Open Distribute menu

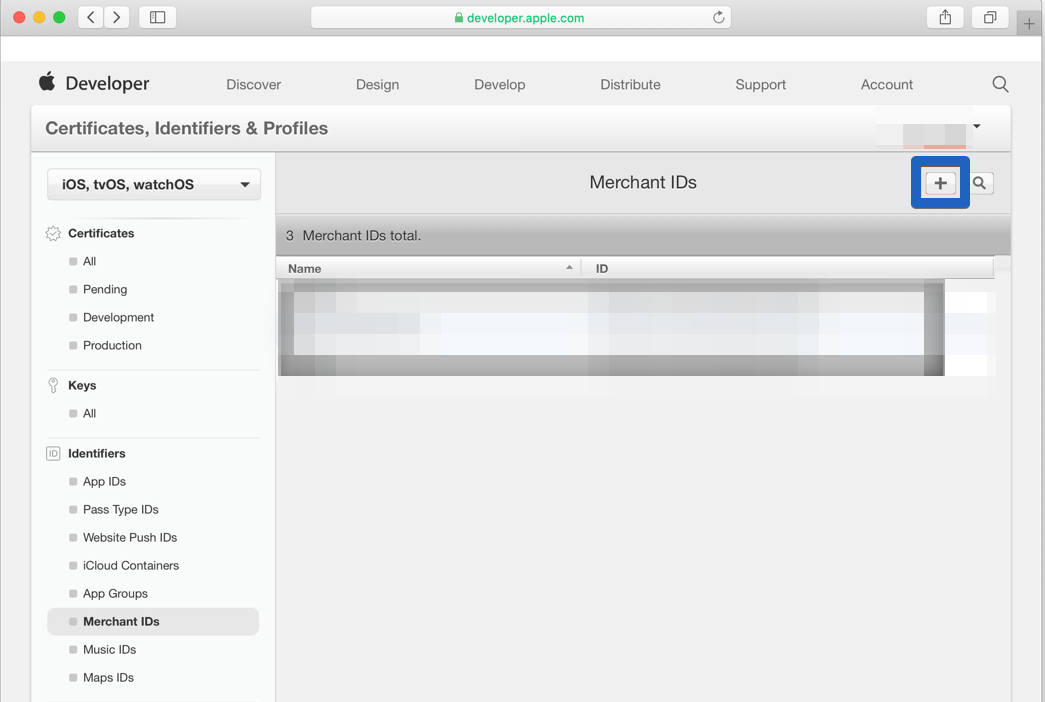[x=630, y=85]
